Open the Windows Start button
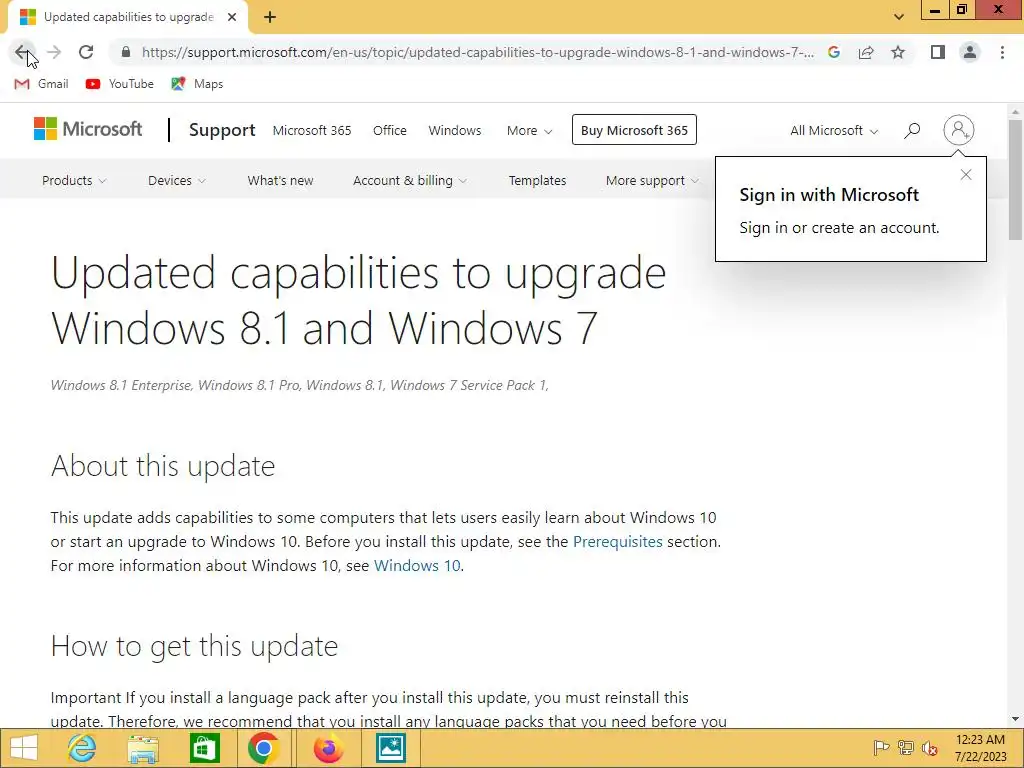1024x768 pixels. click(24, 748)
